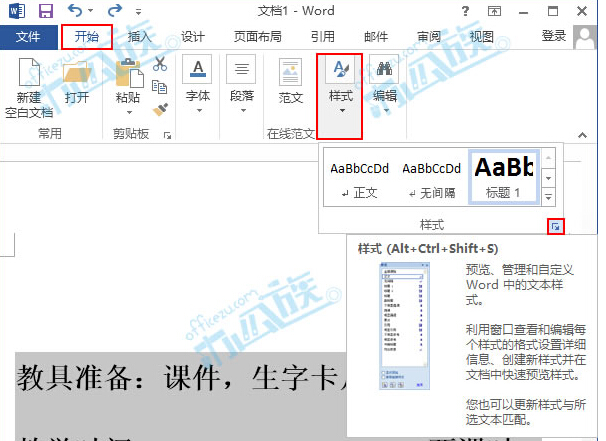Open the 引用 tab

[323, 37]
